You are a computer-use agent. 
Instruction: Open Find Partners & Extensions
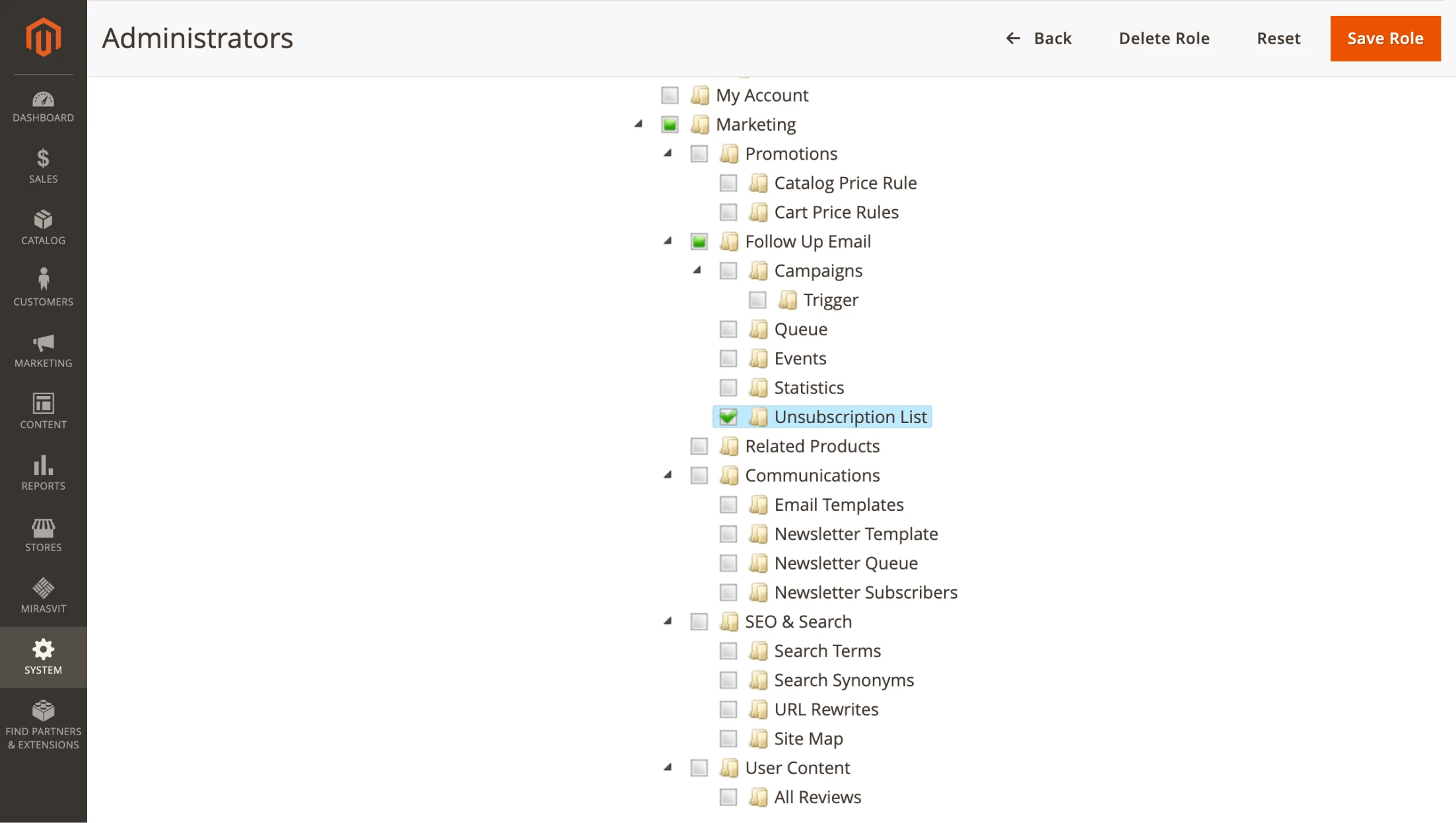pyautogui.click(x=43, y=723)
